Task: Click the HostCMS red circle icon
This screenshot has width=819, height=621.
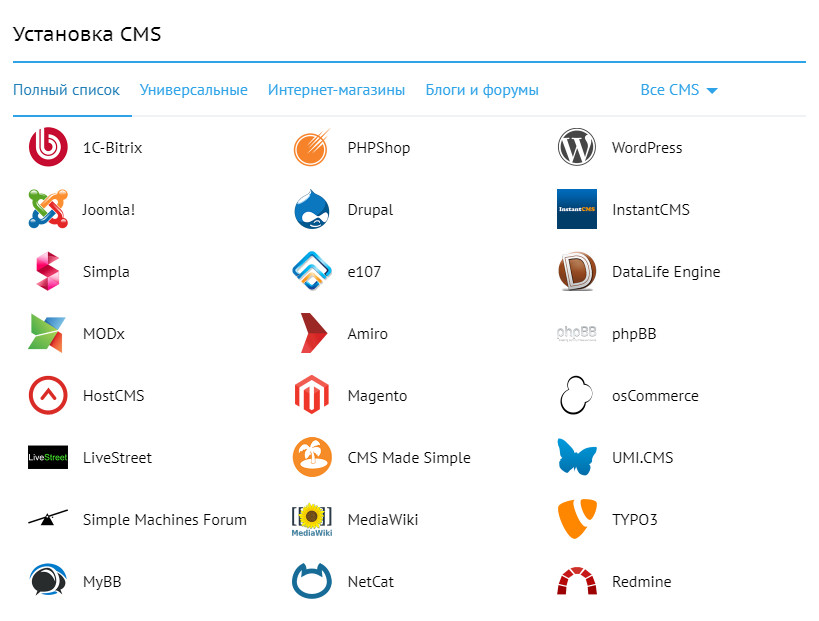Action: tap(48, 395)
